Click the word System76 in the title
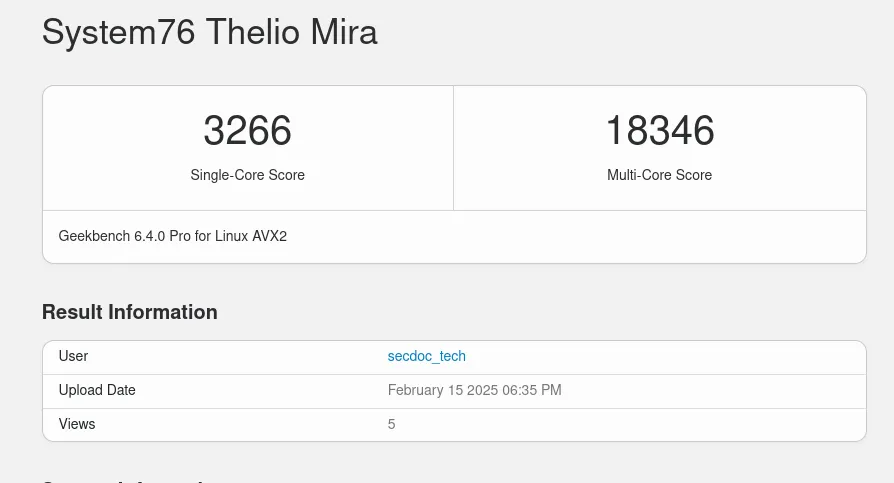The height and width of the screenshot is (483, 894). [x=119, y=33]
